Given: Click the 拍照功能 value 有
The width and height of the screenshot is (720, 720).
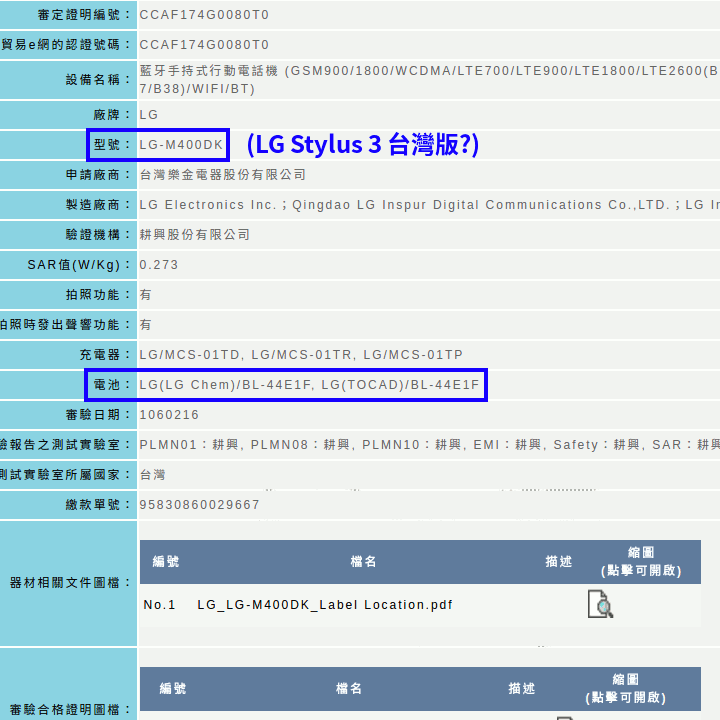Looking at the screenshot, I should [x=146, y=294].
